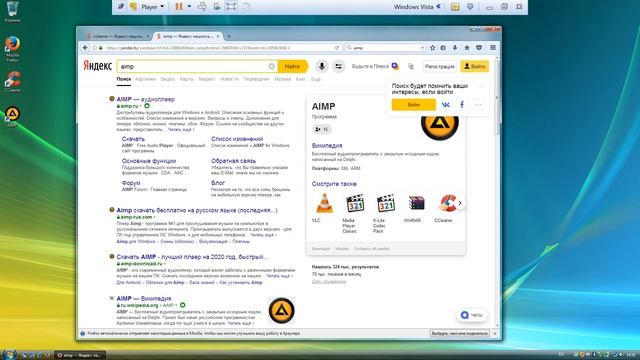This screenshot has height=360, width=640.
Task: Open the AIMP — Википедия result
Action: 144,298
